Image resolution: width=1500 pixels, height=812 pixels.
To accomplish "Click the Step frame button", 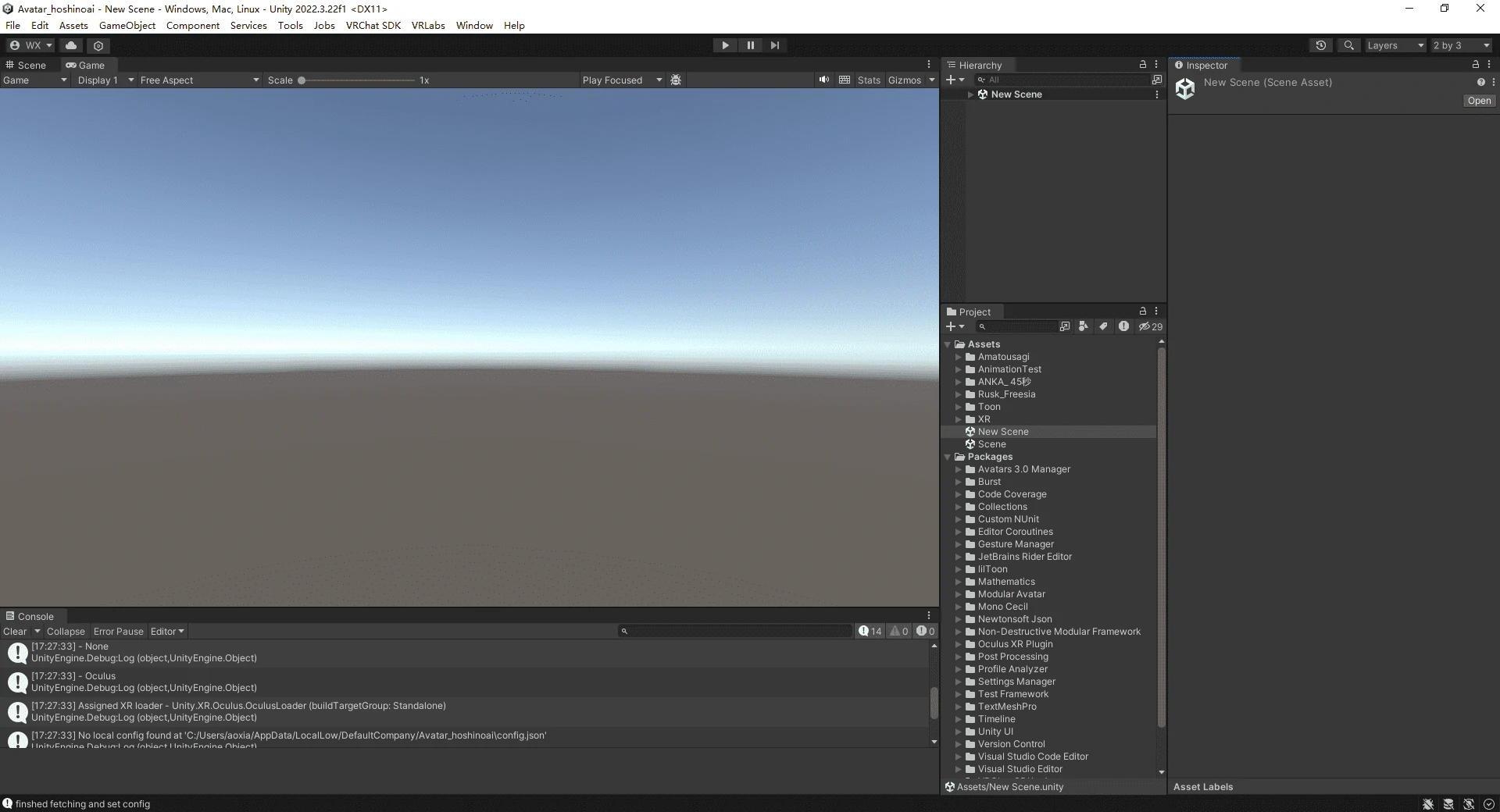I will click(774, 45).
